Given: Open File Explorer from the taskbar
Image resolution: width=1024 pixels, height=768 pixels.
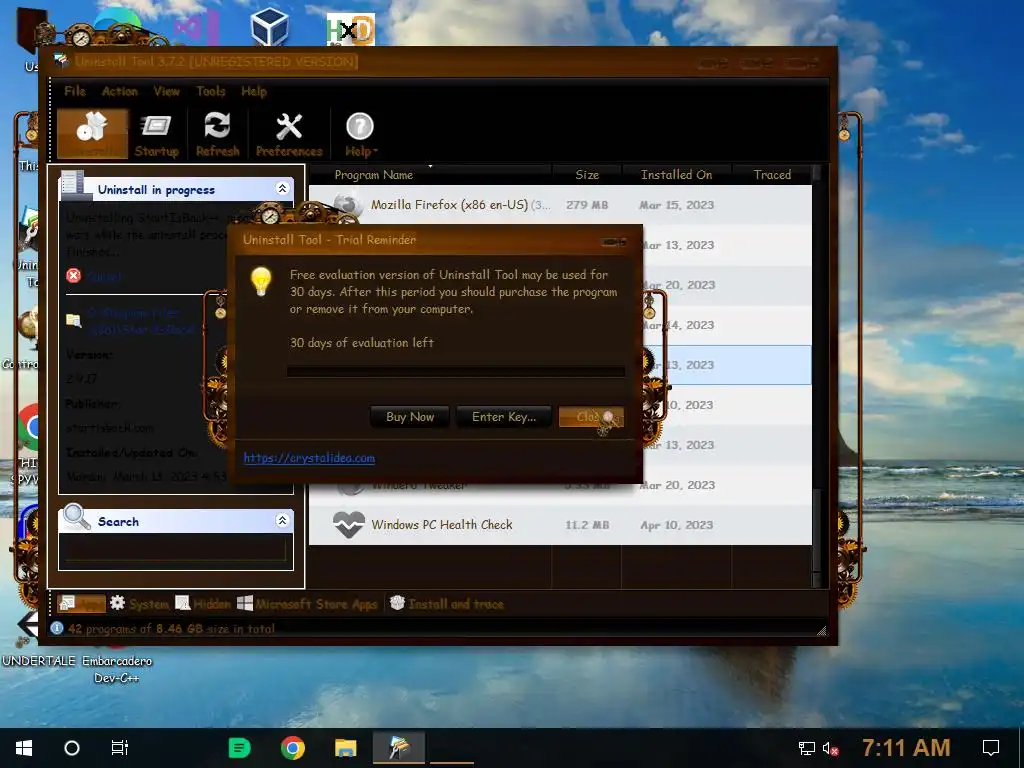Looking at the screenshot, I should [x=345, y=748].
